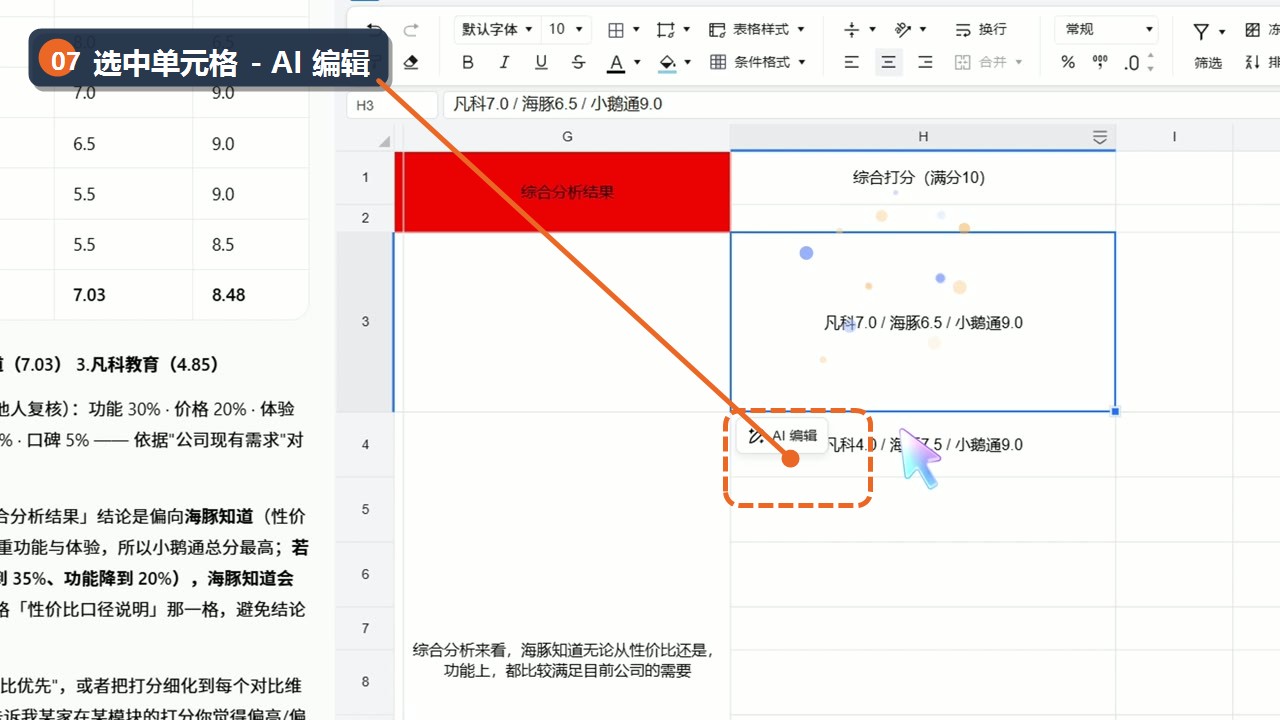Click the sort A-Z icon
Viewport: 1280px width, 720px height.
click(1252, 62)
